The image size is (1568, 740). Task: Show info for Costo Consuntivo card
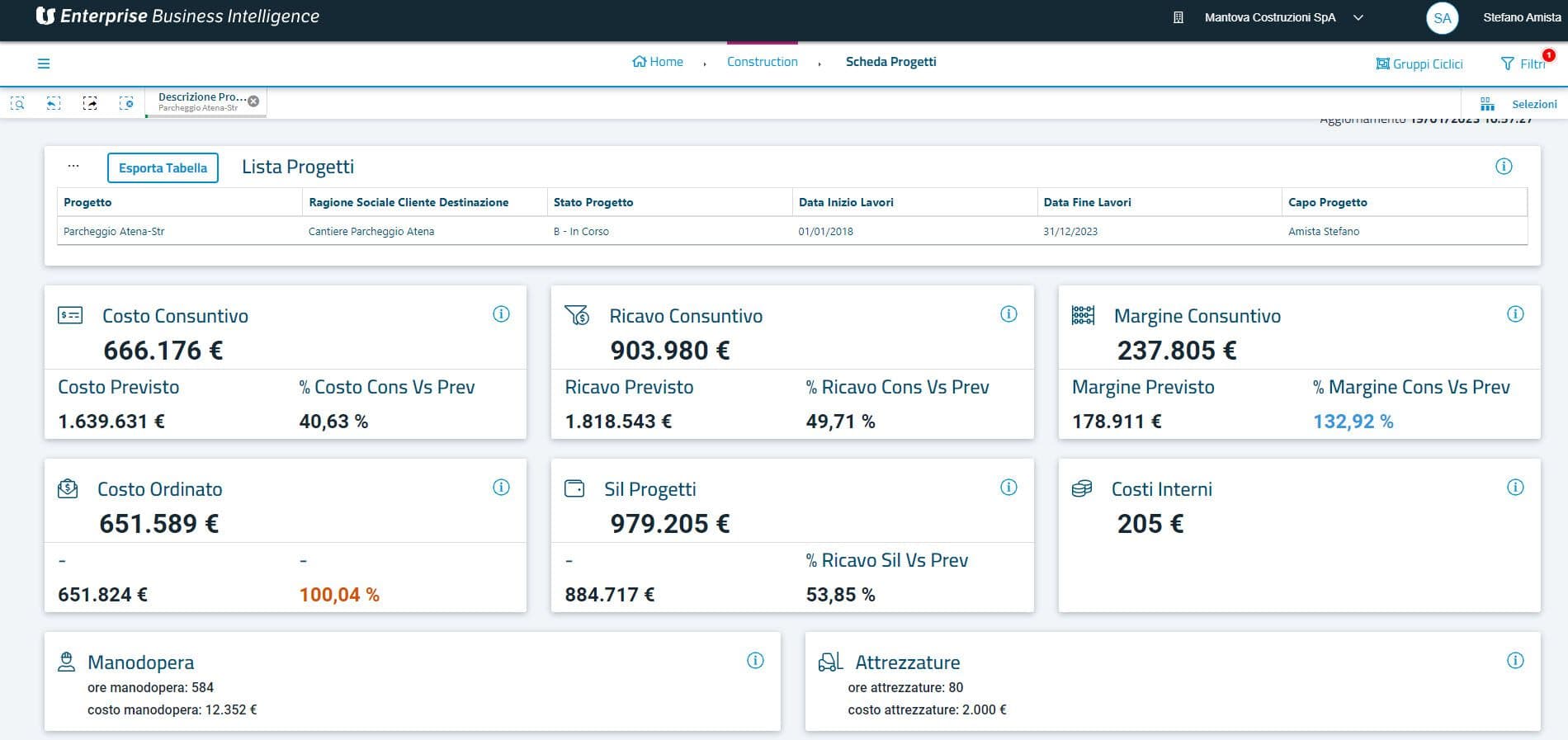pyautogui.click(x=501, y=314)
